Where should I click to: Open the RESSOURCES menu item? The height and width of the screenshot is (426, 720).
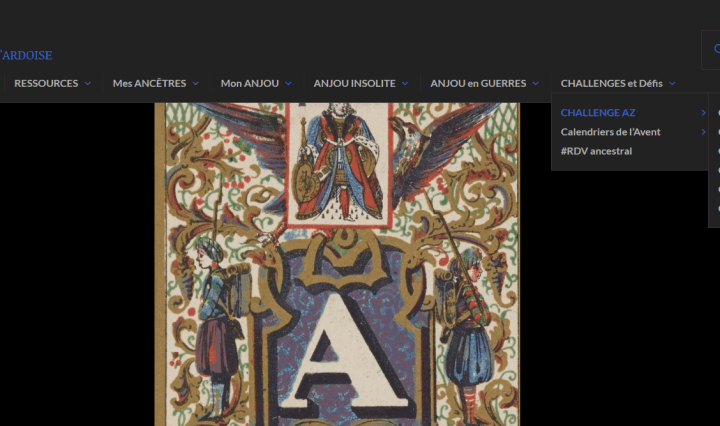pyautogui.click(x=46, y=84)
